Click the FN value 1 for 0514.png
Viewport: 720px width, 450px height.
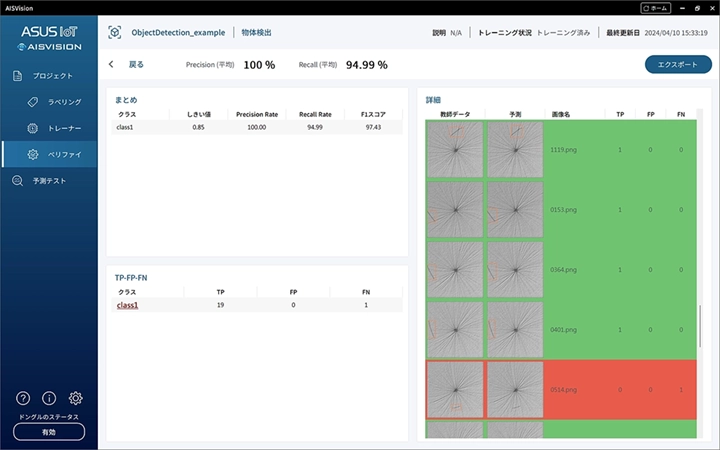681,389
